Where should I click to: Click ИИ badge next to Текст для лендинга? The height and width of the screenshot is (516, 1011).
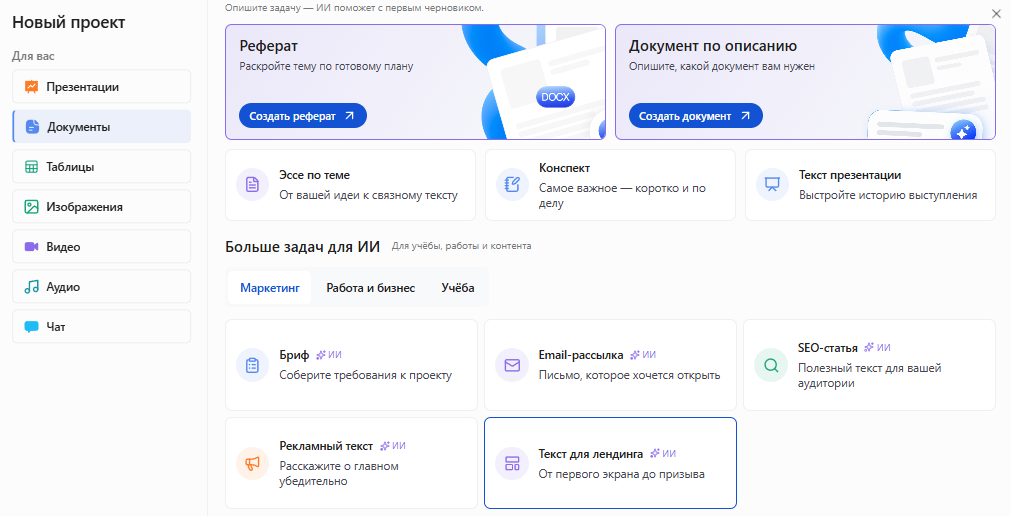pyautogui.click(x=663, y=453)
